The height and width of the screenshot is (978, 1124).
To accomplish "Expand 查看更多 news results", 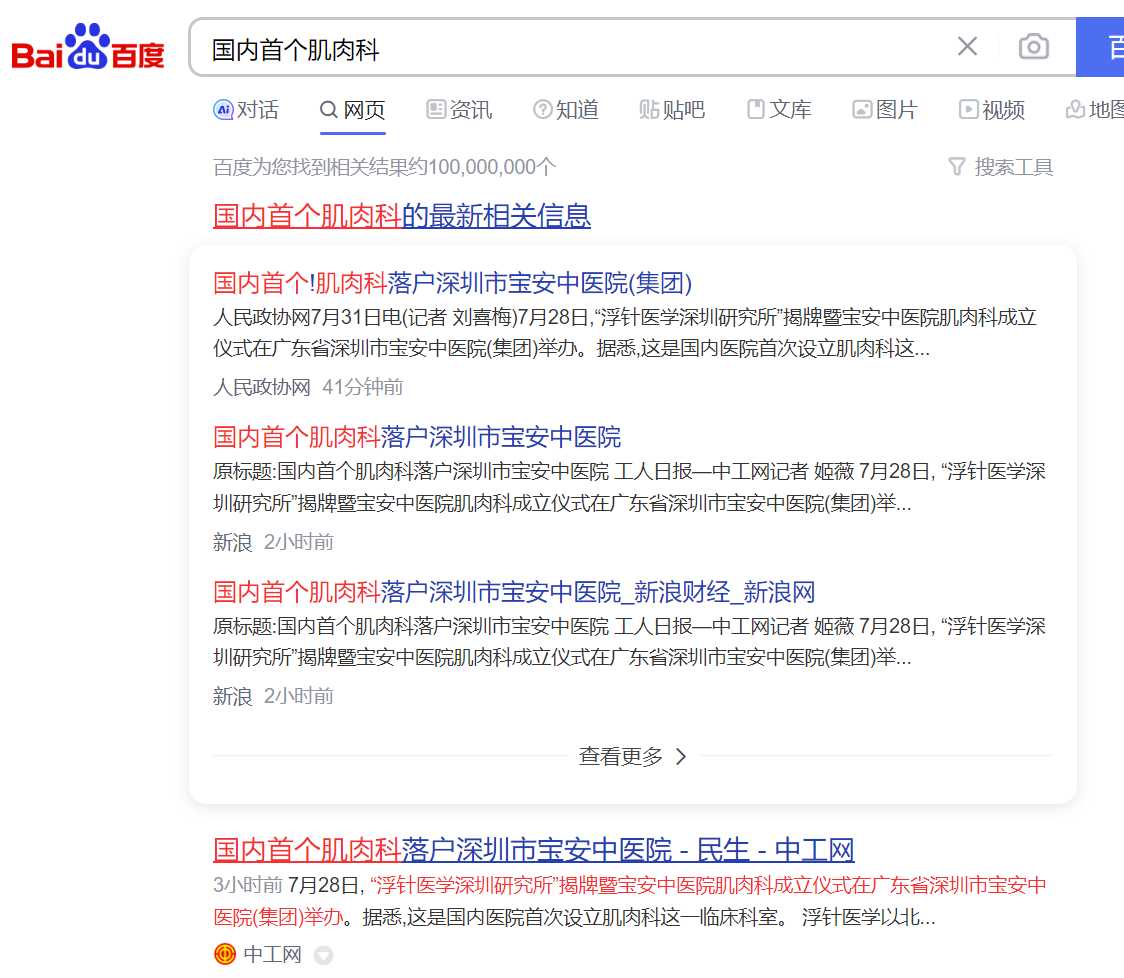I will tap(633, 756).
